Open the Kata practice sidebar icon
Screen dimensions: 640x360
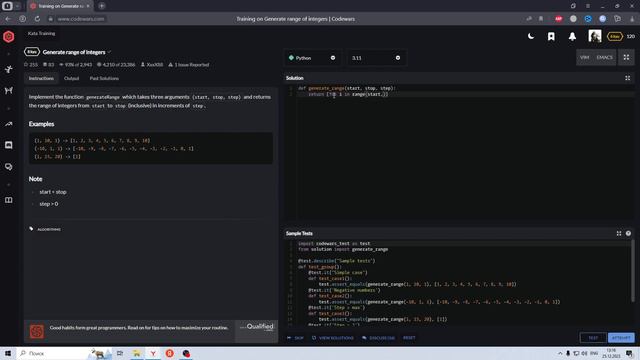tap(9, 69)
